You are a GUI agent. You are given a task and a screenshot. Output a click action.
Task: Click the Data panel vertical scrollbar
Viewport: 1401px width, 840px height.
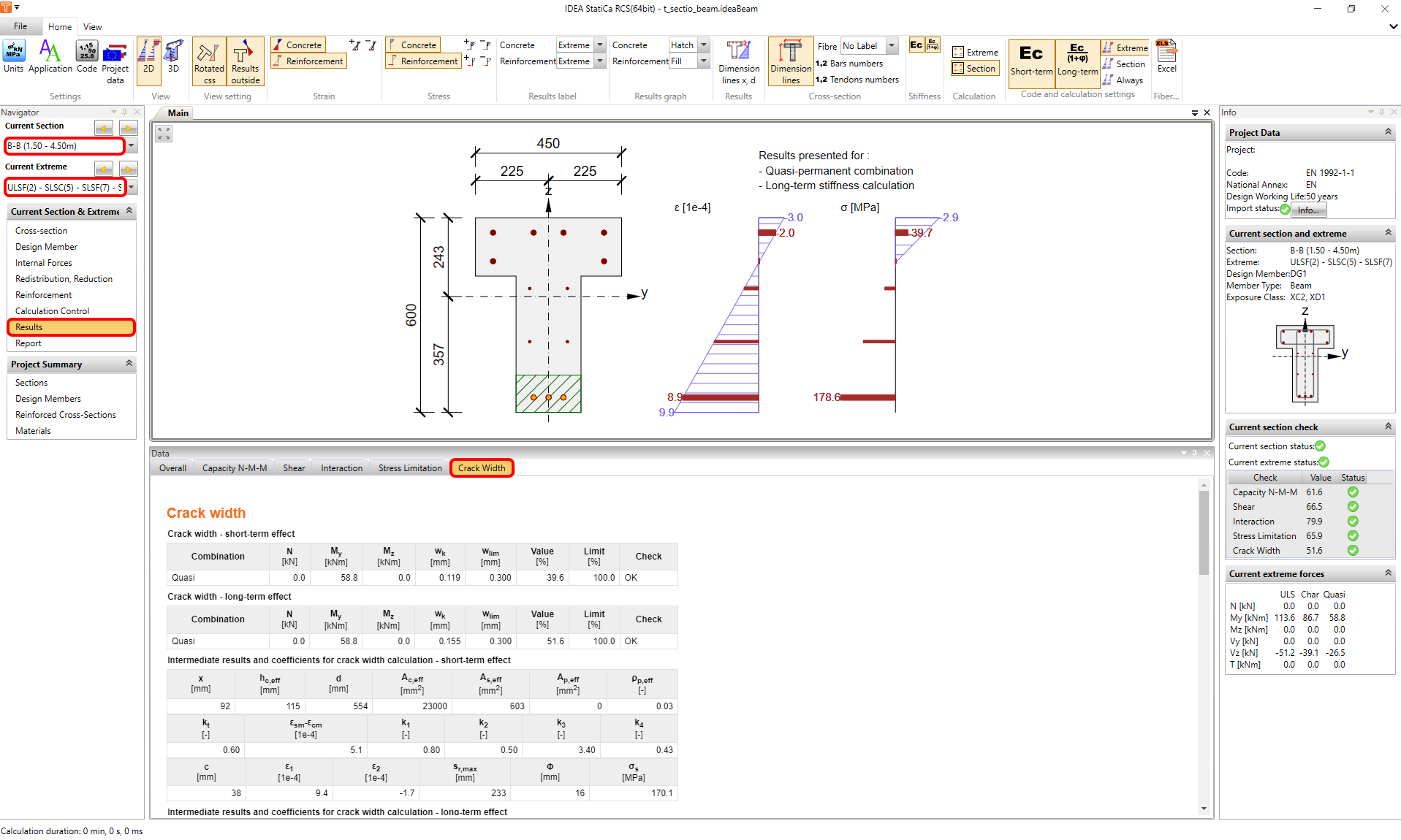coord(1204,533)
